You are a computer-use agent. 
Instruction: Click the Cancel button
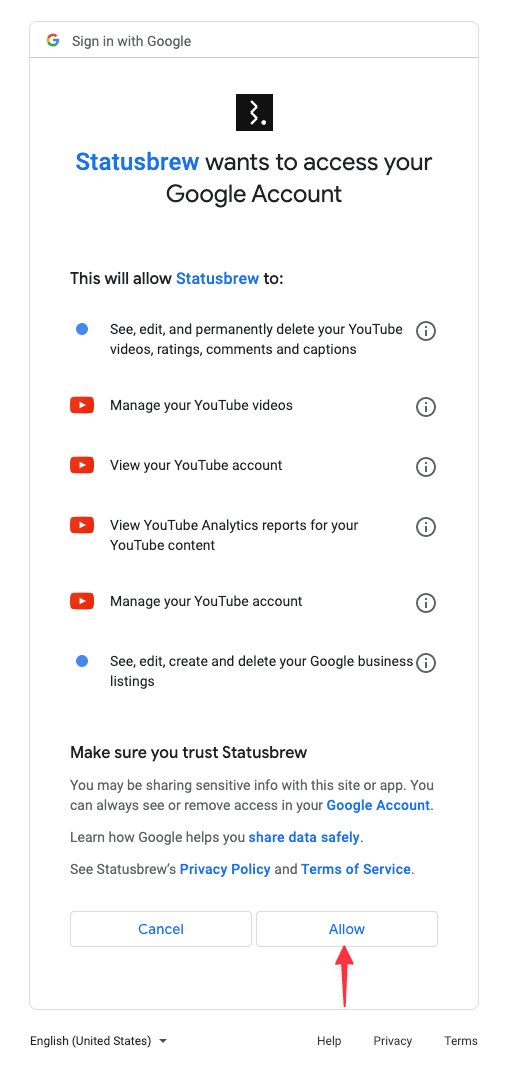(x=161, y=928)
